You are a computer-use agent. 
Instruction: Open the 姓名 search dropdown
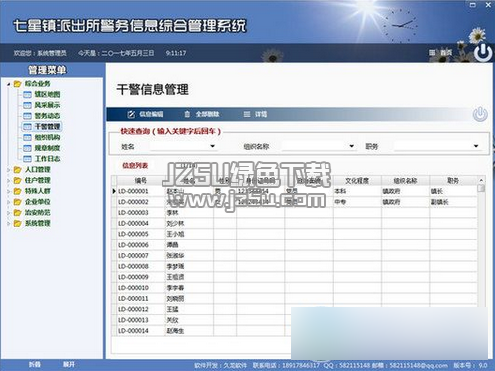212,146
